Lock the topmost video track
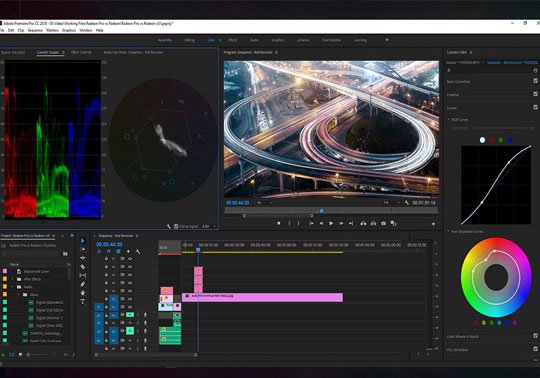The image size is (540, 378). click(106, 258)
